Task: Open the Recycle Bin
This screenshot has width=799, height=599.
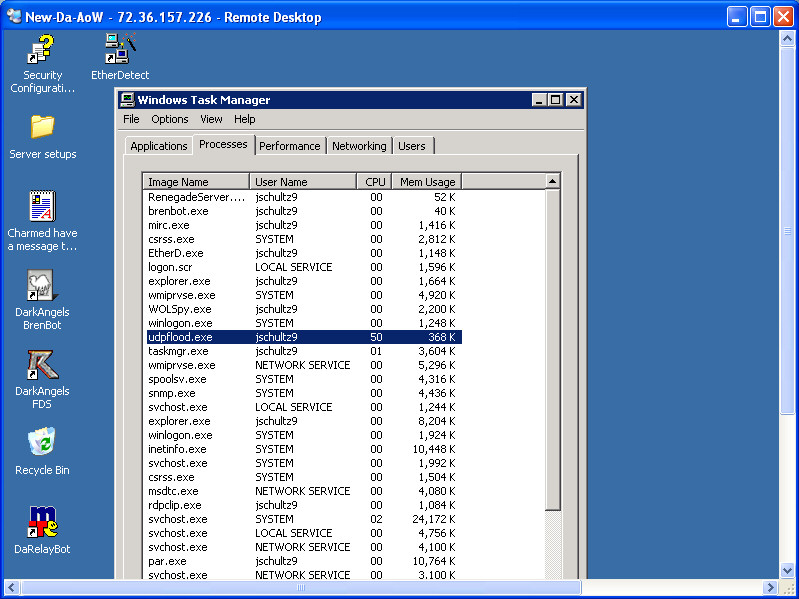Action: point(42,442)
